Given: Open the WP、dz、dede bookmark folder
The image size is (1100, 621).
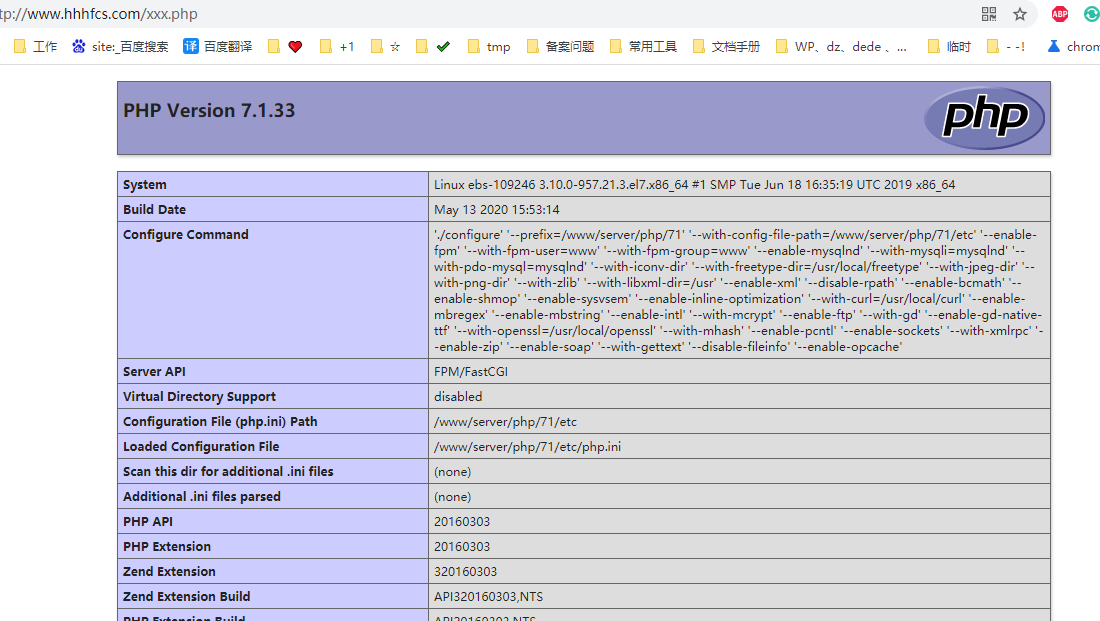Looking at the screenshot, I should pyautogui.click(x=842, y=46).
